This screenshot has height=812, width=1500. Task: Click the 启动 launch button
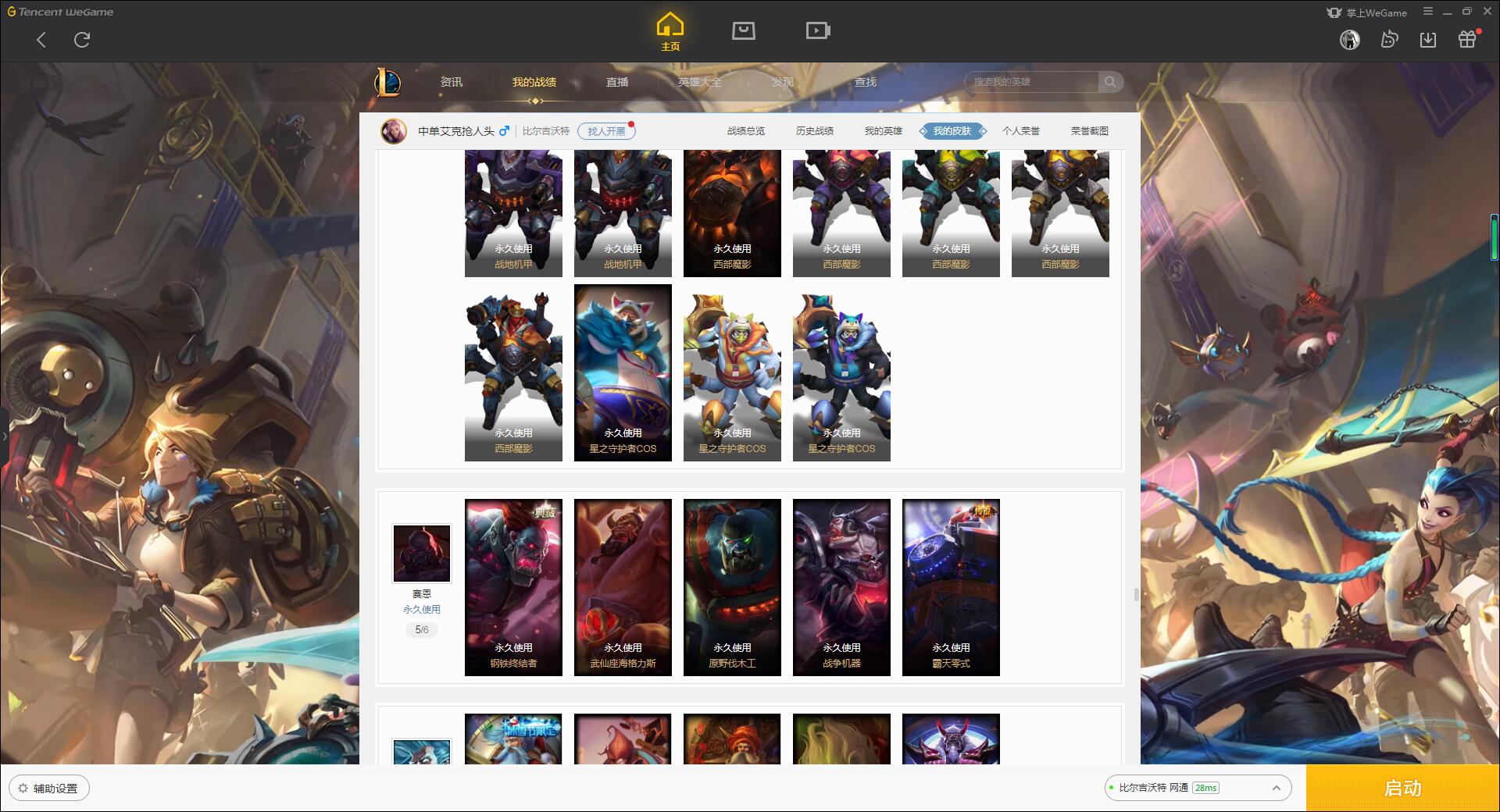point(1403,789)
